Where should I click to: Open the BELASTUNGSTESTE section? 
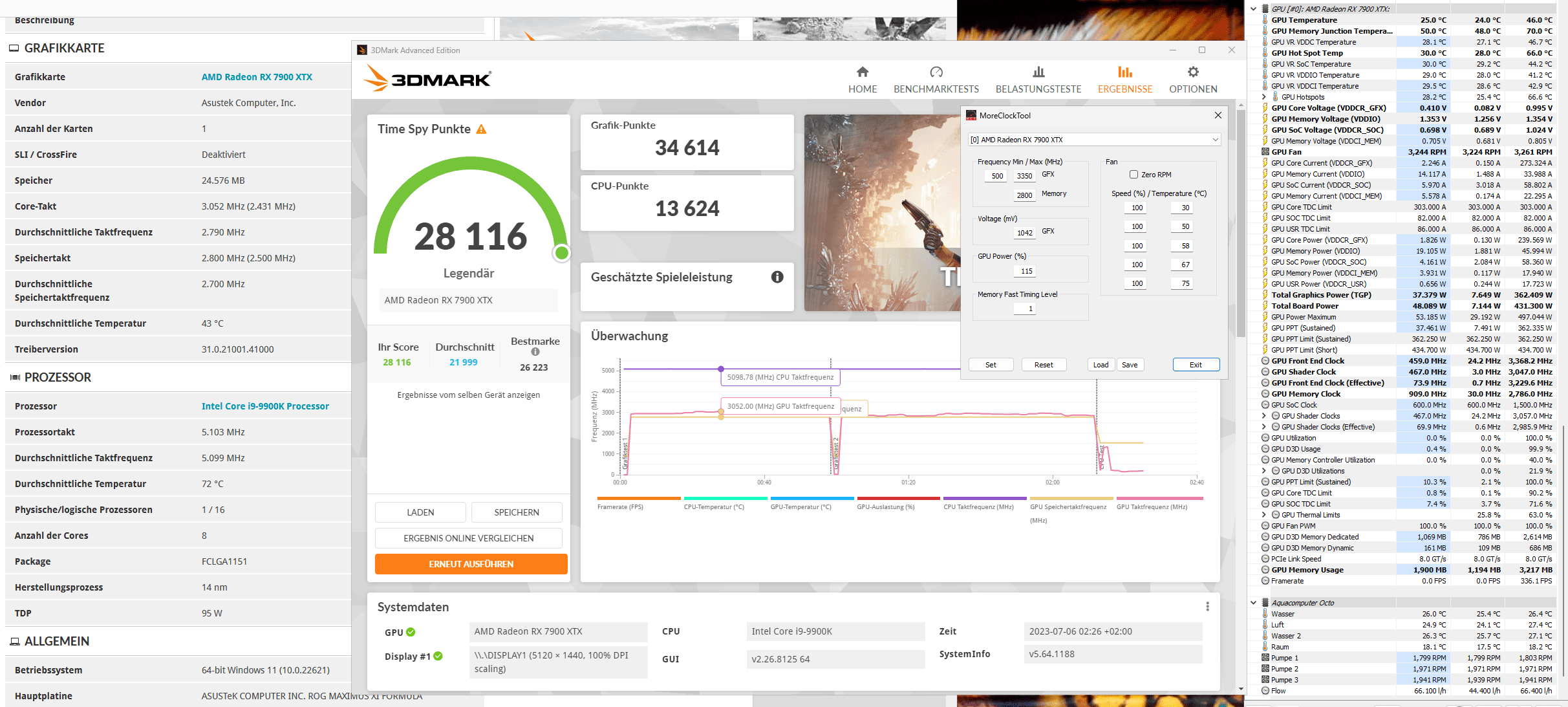[1038, 80]
